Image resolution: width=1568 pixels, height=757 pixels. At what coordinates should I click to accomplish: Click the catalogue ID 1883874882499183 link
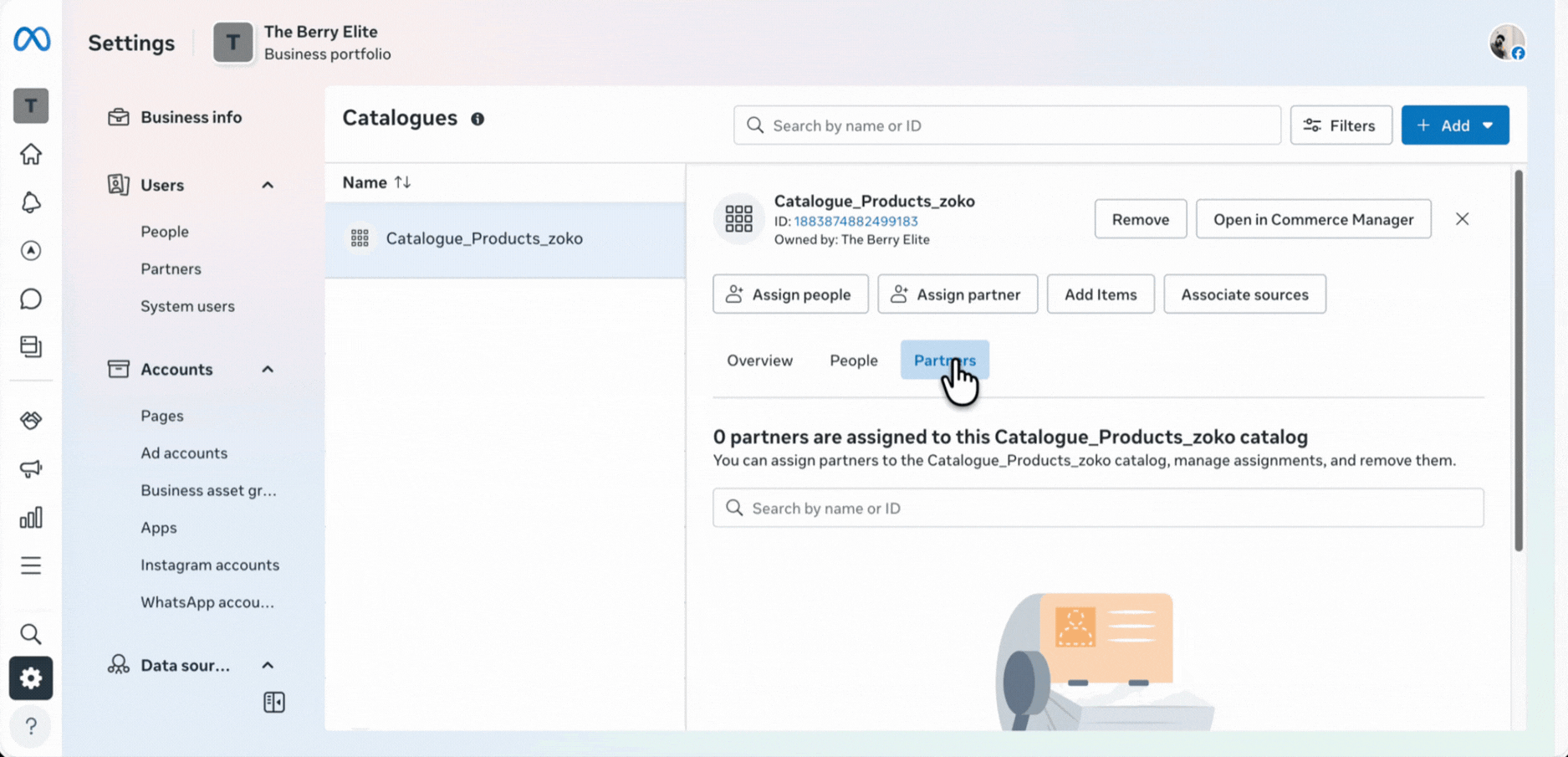[856, 221]
